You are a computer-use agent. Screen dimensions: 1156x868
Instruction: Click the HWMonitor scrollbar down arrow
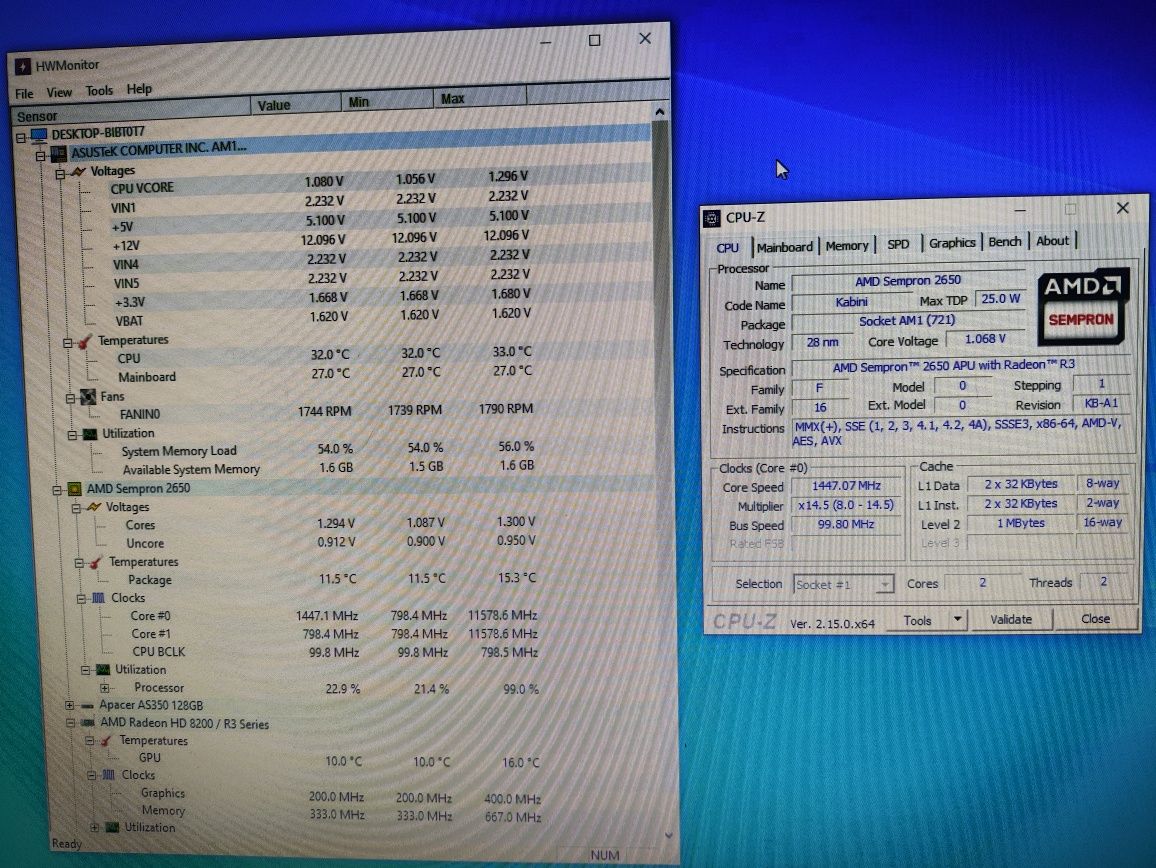pos(668,836)
